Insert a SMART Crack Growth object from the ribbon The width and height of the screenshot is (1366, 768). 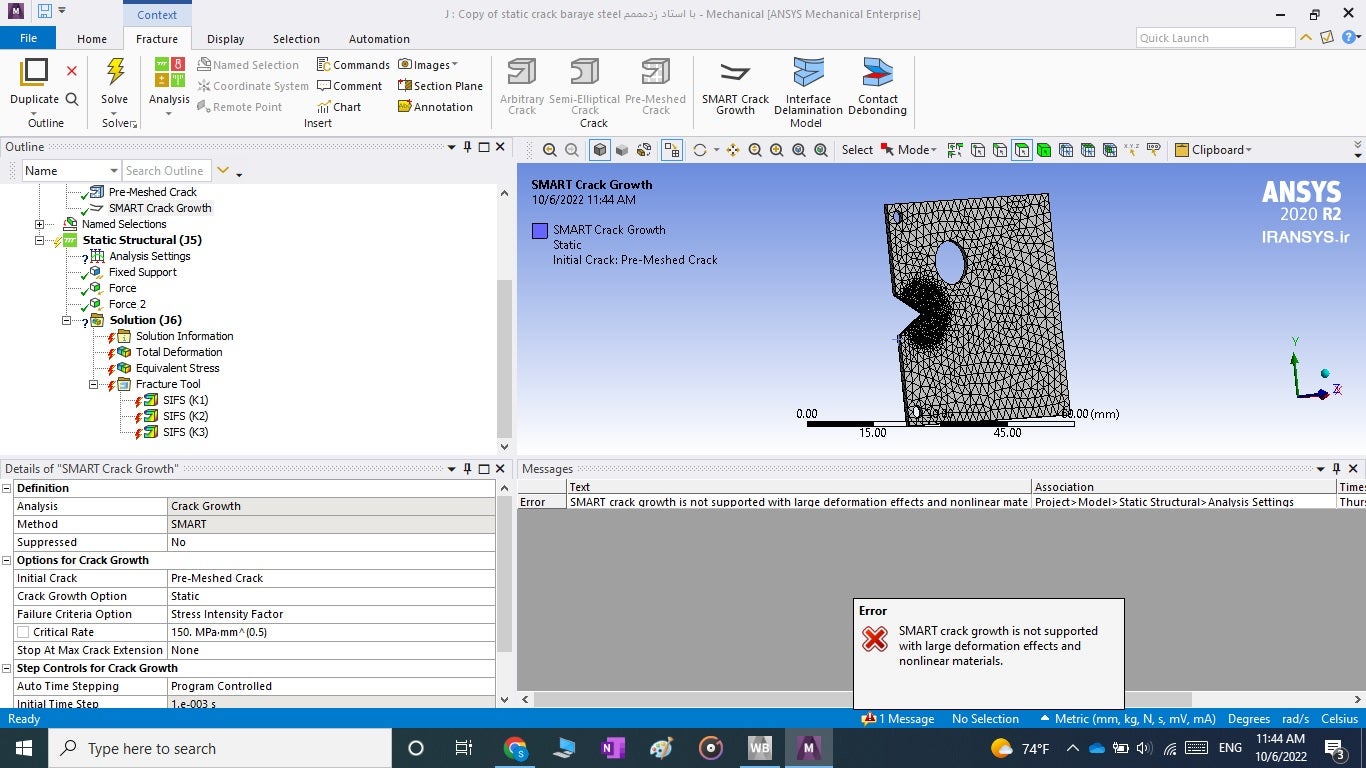735,86
